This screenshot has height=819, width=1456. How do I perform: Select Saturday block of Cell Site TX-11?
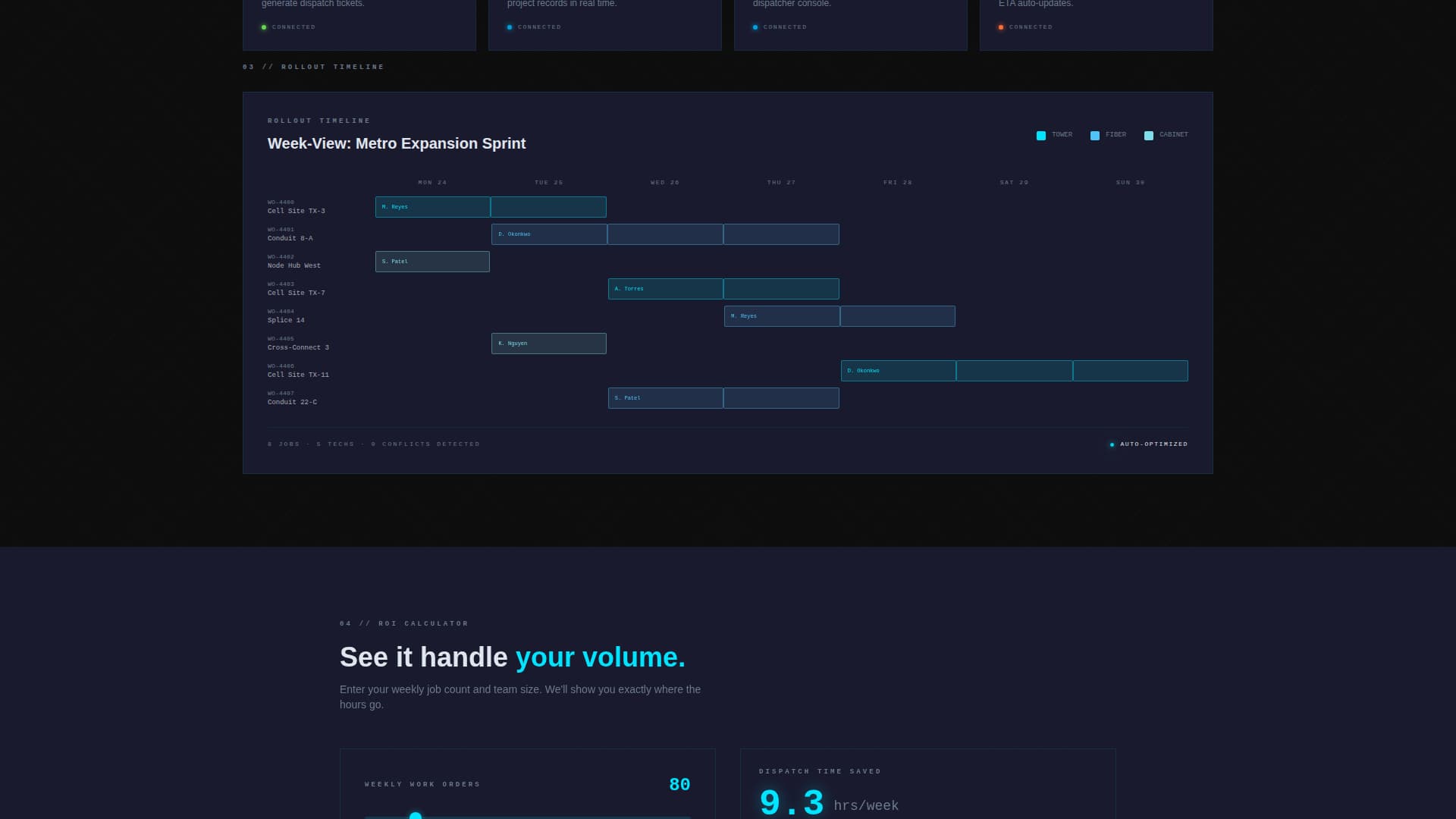[x=1014, y=371]
